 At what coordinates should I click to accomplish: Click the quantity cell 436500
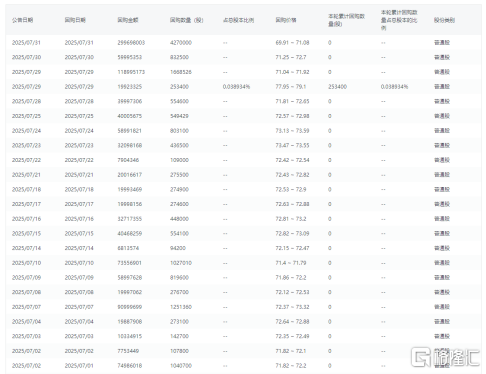tap(179, 145)
